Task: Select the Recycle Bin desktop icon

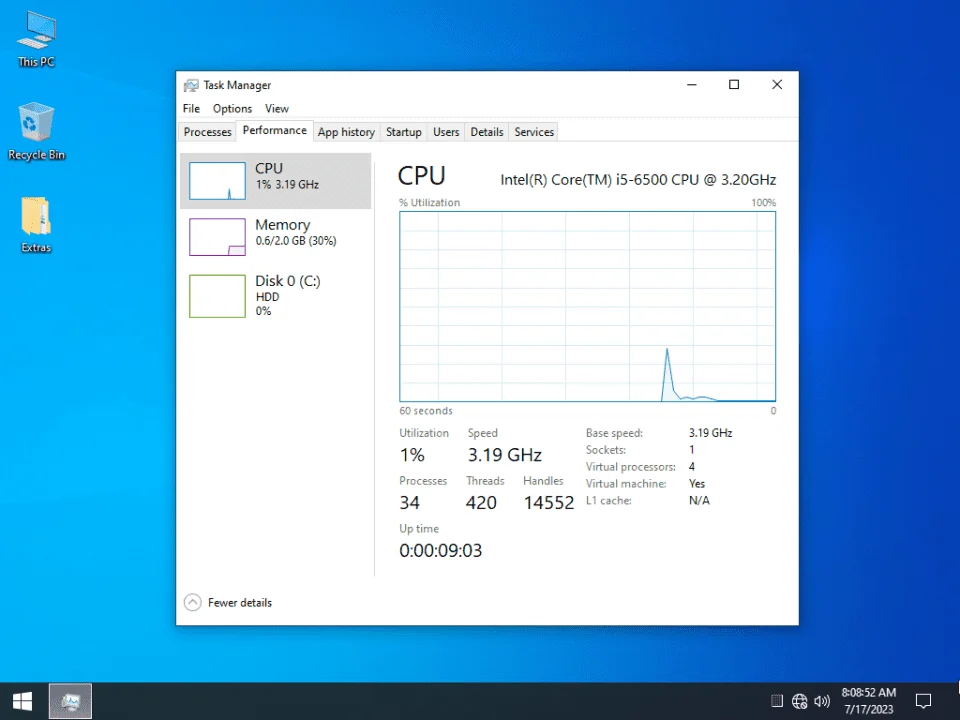Action: 36,130
